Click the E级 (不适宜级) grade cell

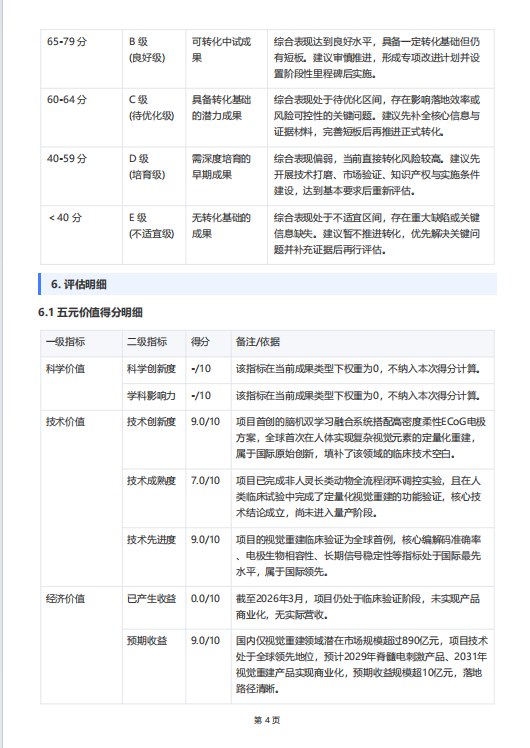pyautogui.click(x=154, y=235)
